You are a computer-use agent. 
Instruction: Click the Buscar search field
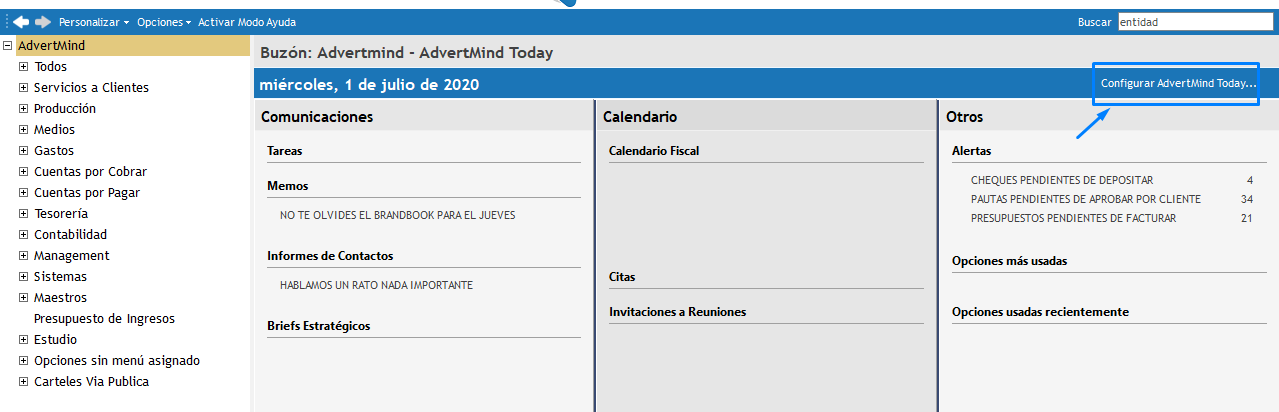pyautogui.click(x=1194, y=21)
